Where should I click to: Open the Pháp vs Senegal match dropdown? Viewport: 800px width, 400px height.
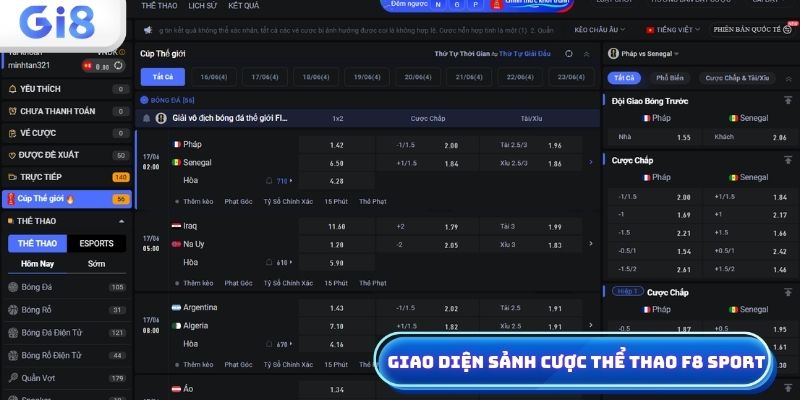pyautogui.click(x=644, y=54)
